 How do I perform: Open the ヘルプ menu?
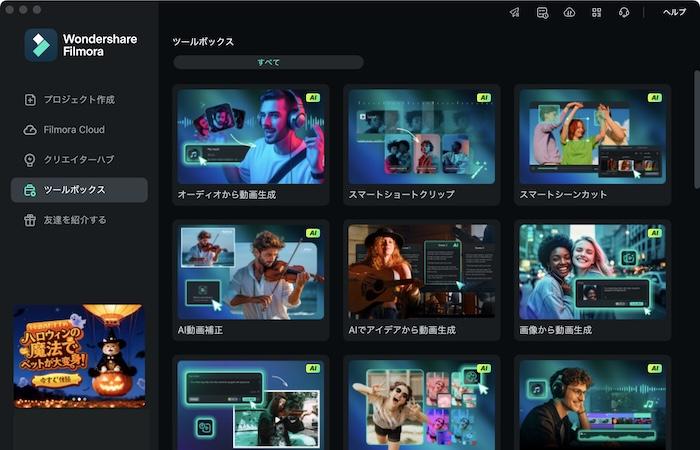click(674, 12)
